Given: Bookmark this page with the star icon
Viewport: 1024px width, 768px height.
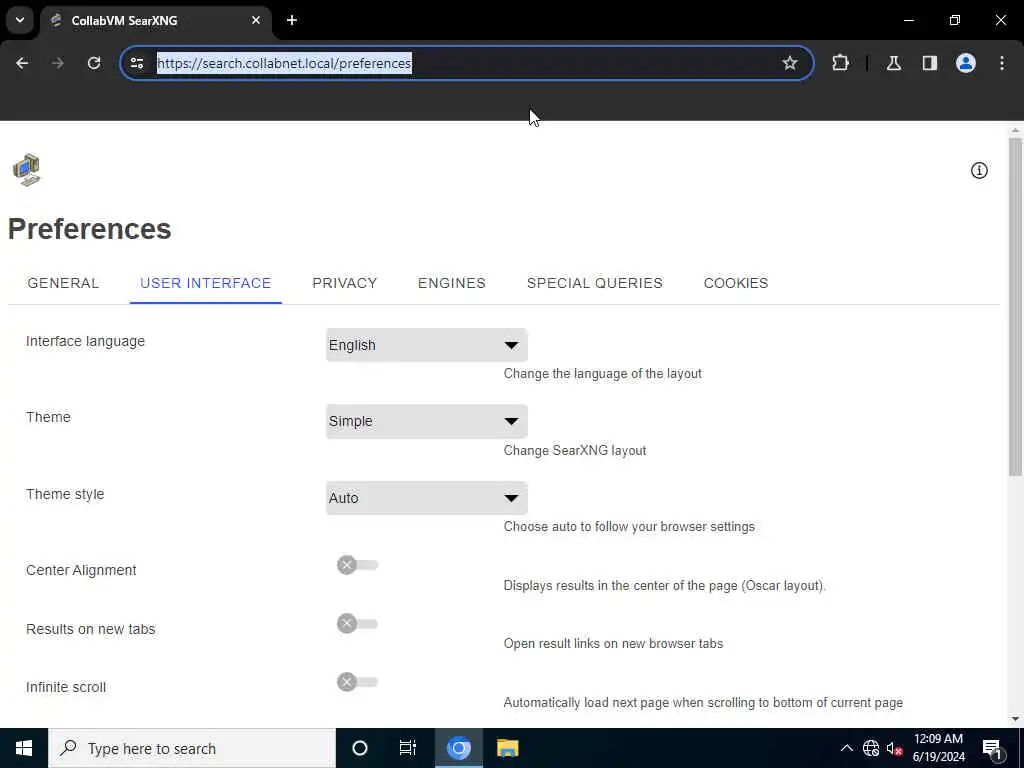Looking at the screenshot, I should click(790, 63).
